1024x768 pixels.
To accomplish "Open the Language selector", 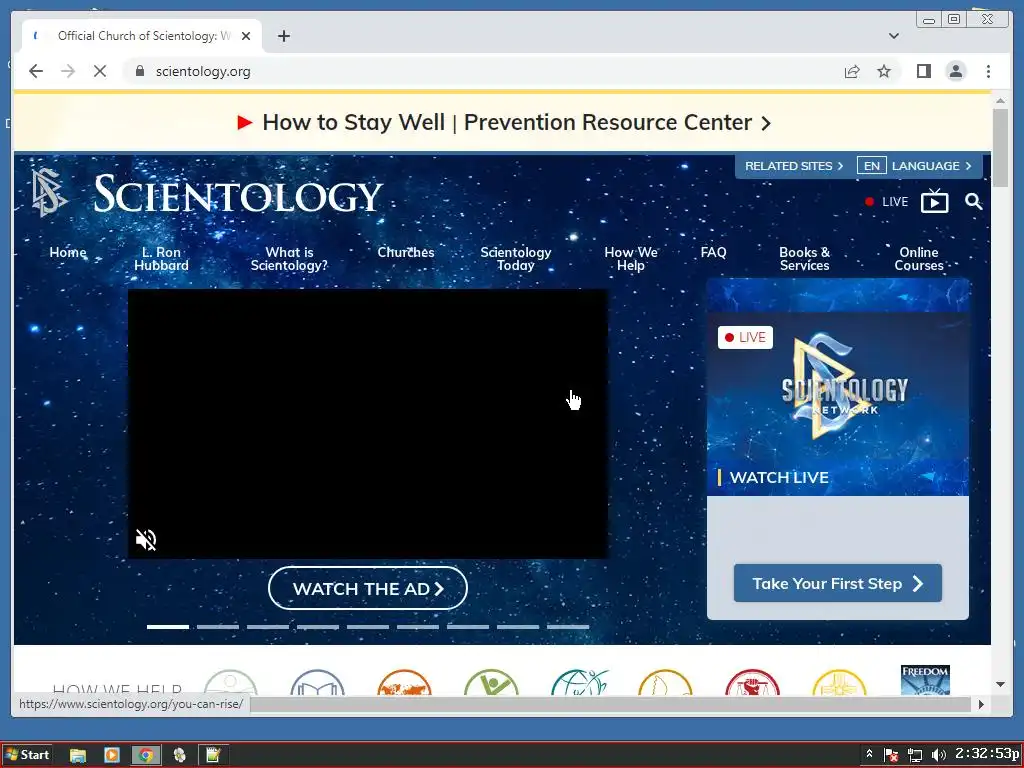I will coord(931,166).
